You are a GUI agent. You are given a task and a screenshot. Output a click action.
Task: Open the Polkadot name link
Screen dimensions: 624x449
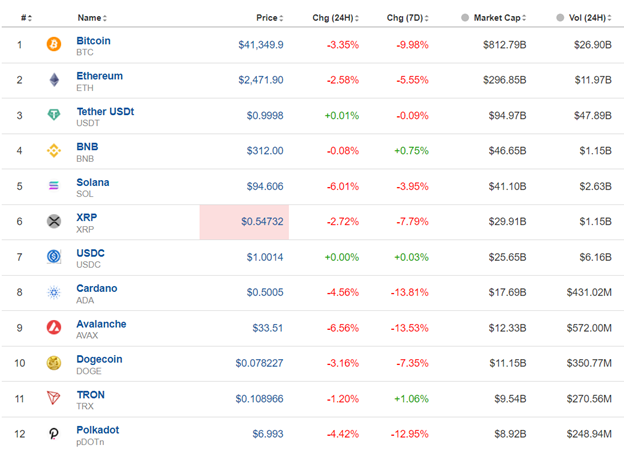[97, 430]
